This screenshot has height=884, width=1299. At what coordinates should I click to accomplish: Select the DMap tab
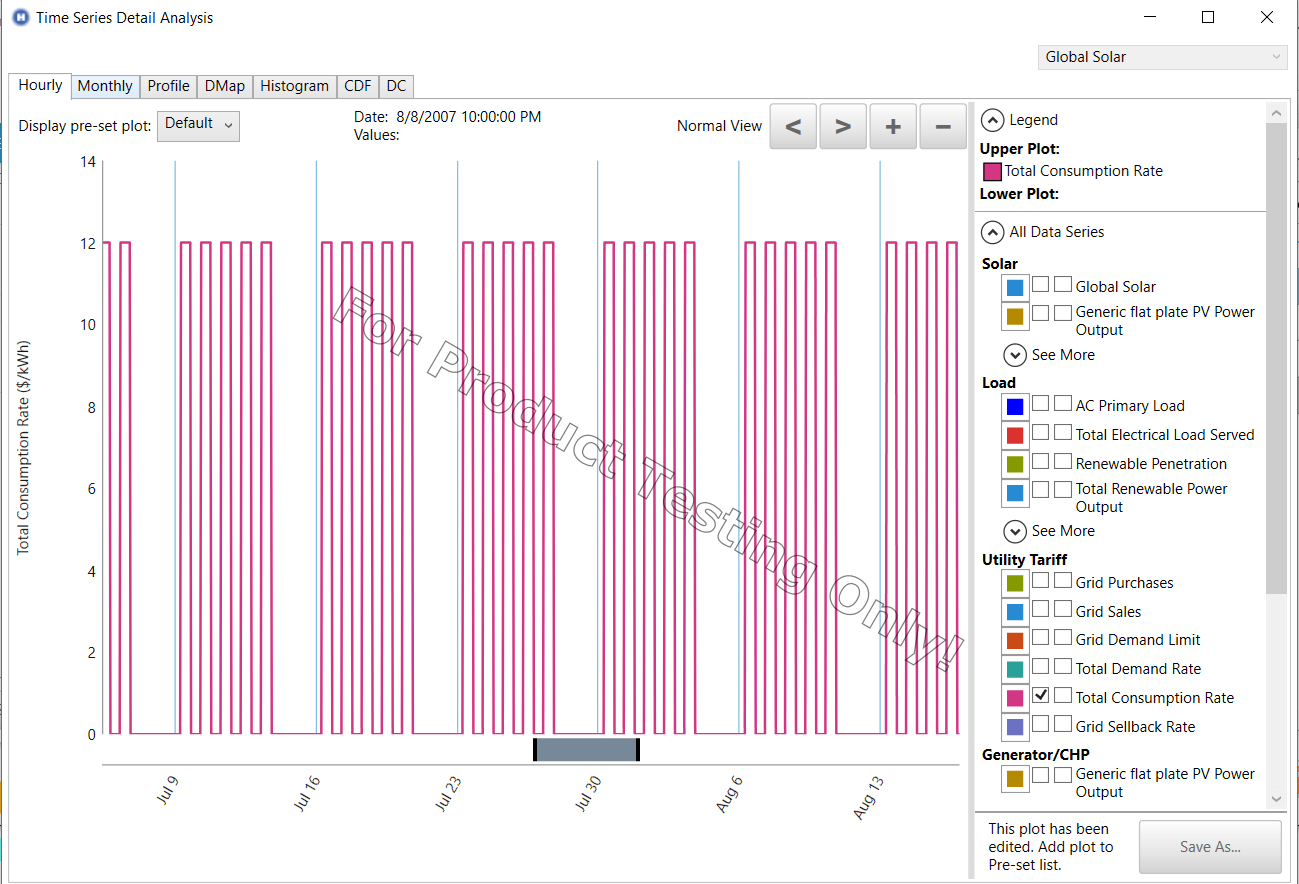224,86
